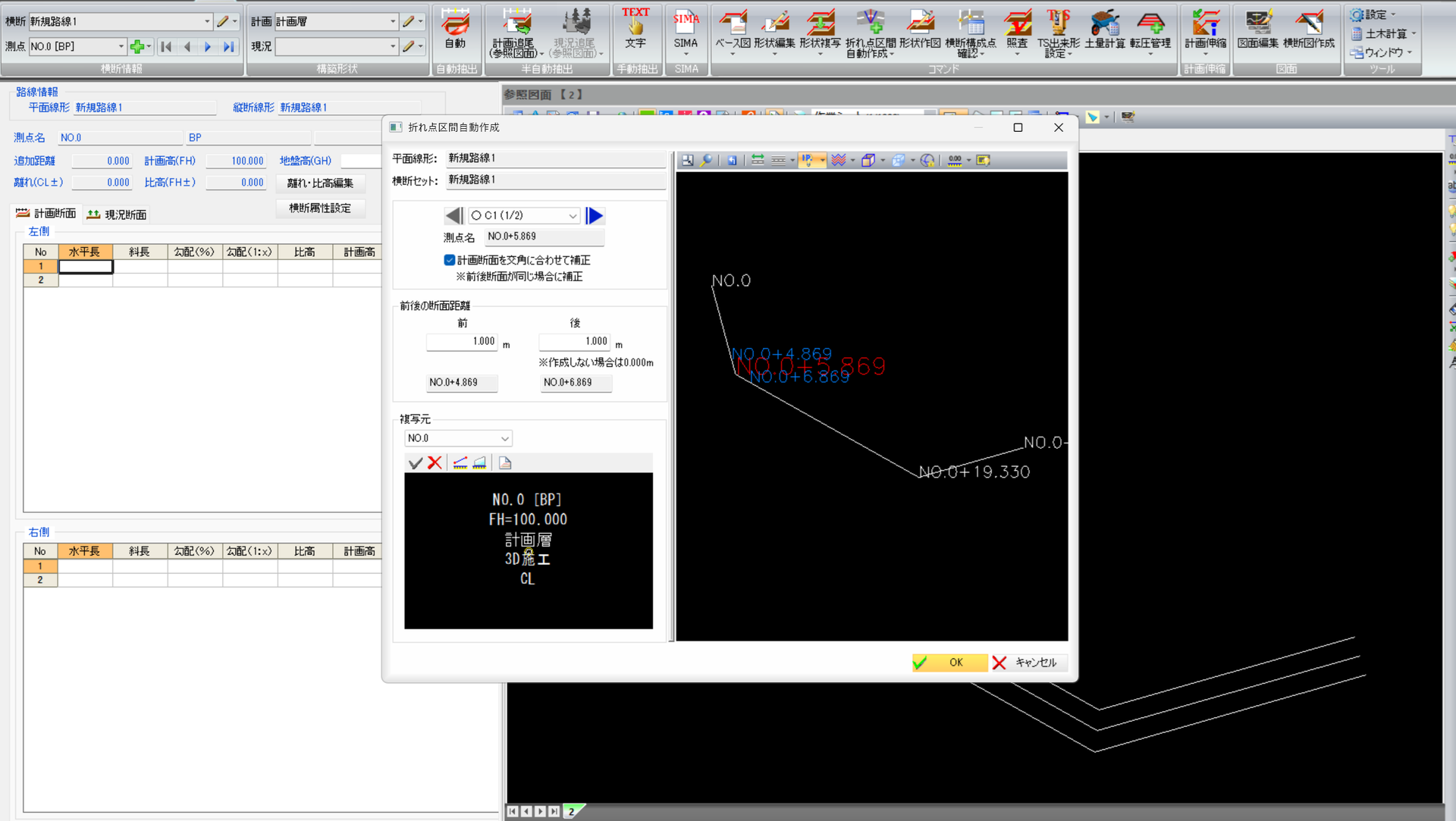Toggle the globe lock icon in dialog toolbar
The width and height of the screenshot is (1456, 821).
[x=927, y=160]
